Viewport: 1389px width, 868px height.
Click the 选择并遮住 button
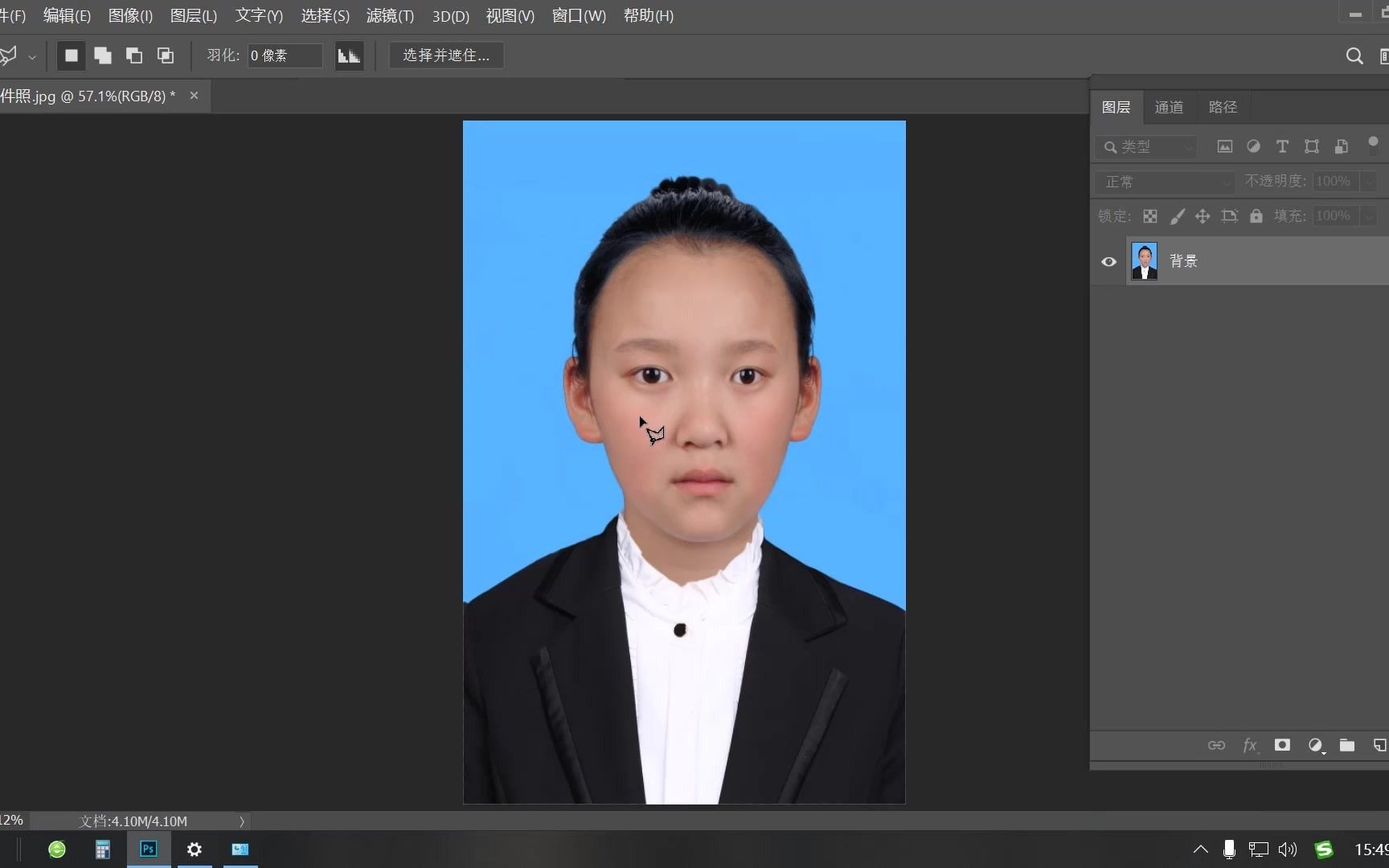tap(446, 55)
